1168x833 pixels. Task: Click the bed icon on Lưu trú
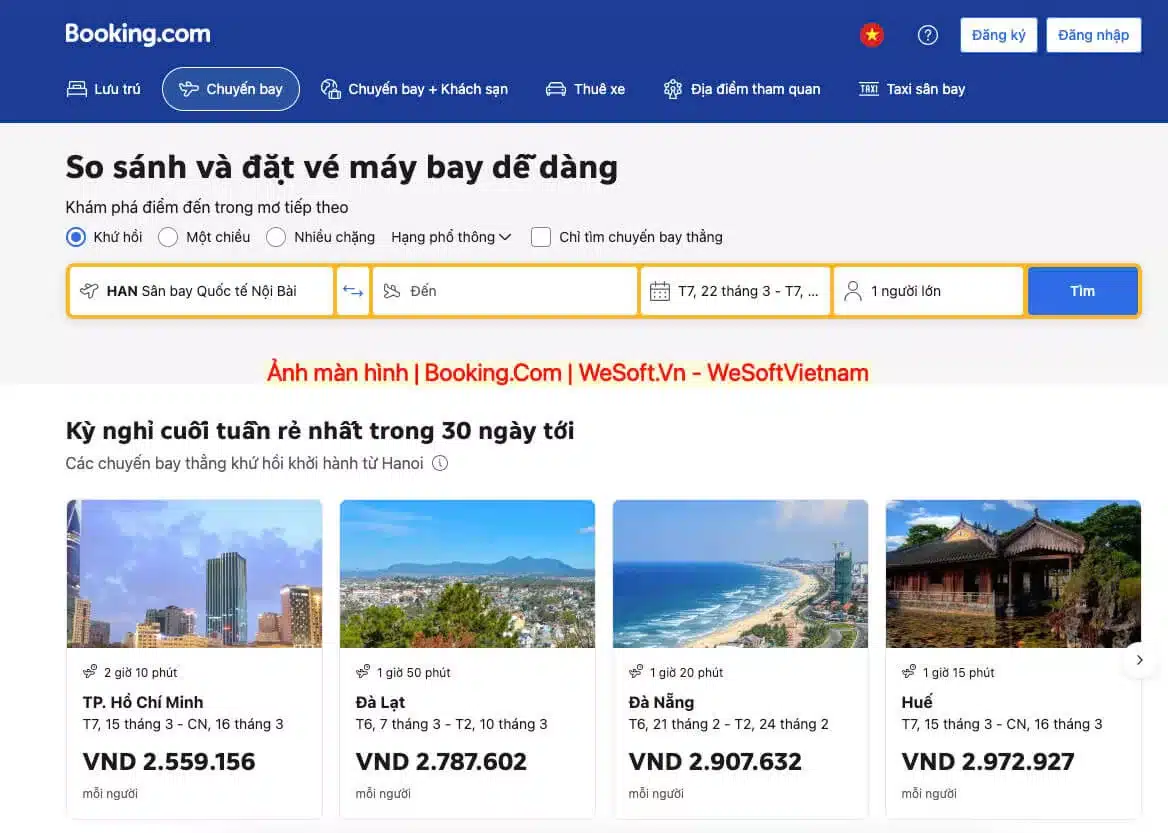coord(77,89)
